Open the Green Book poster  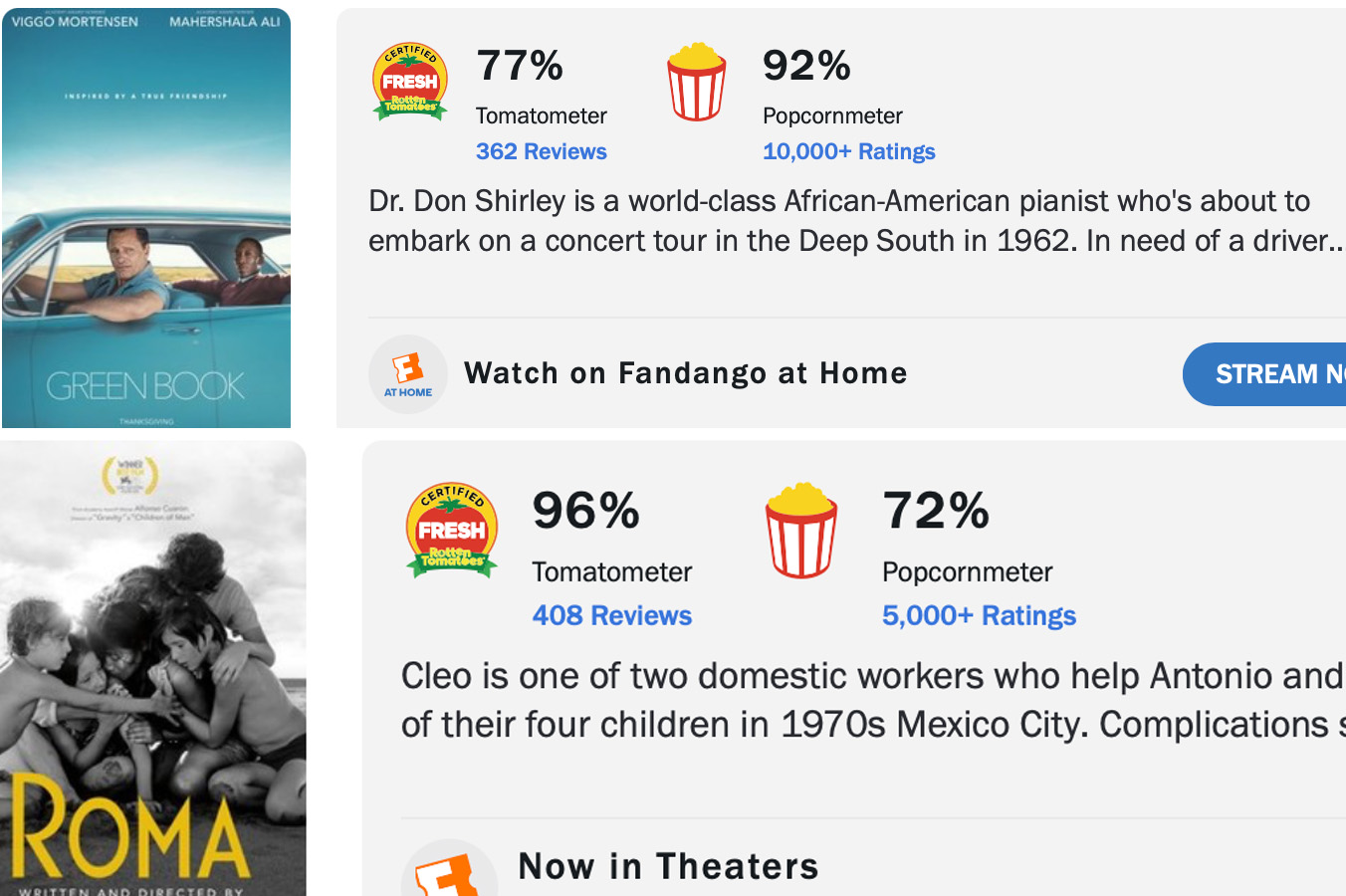[146, 218]
